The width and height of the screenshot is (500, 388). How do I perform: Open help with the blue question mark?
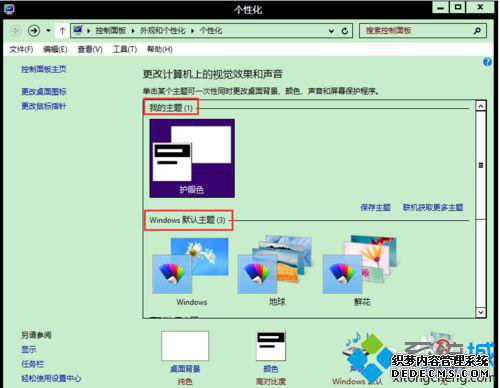click(487, 62)
